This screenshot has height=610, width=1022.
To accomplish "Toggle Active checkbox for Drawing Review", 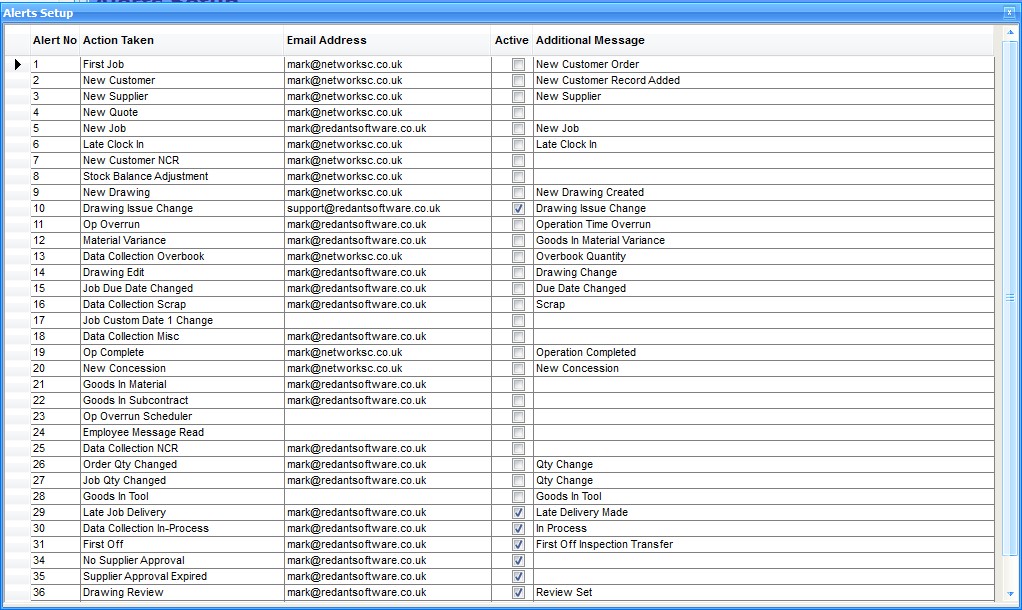I will click(518, 593).
